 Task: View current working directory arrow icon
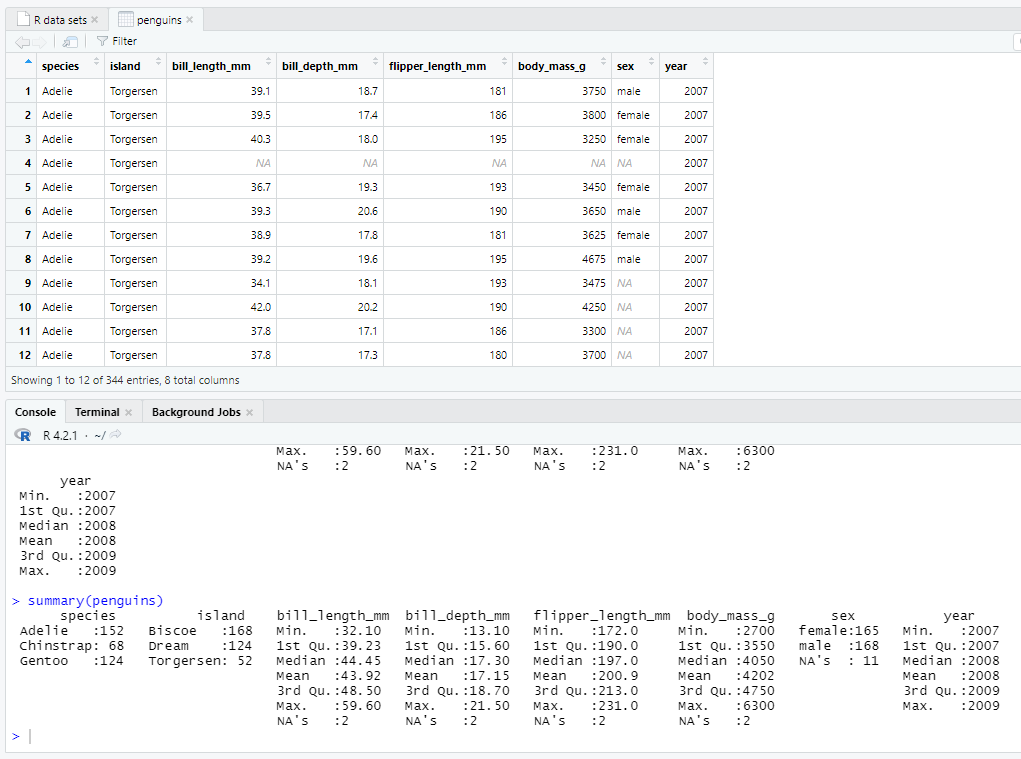pyautogui.click(x=115, y=434)
